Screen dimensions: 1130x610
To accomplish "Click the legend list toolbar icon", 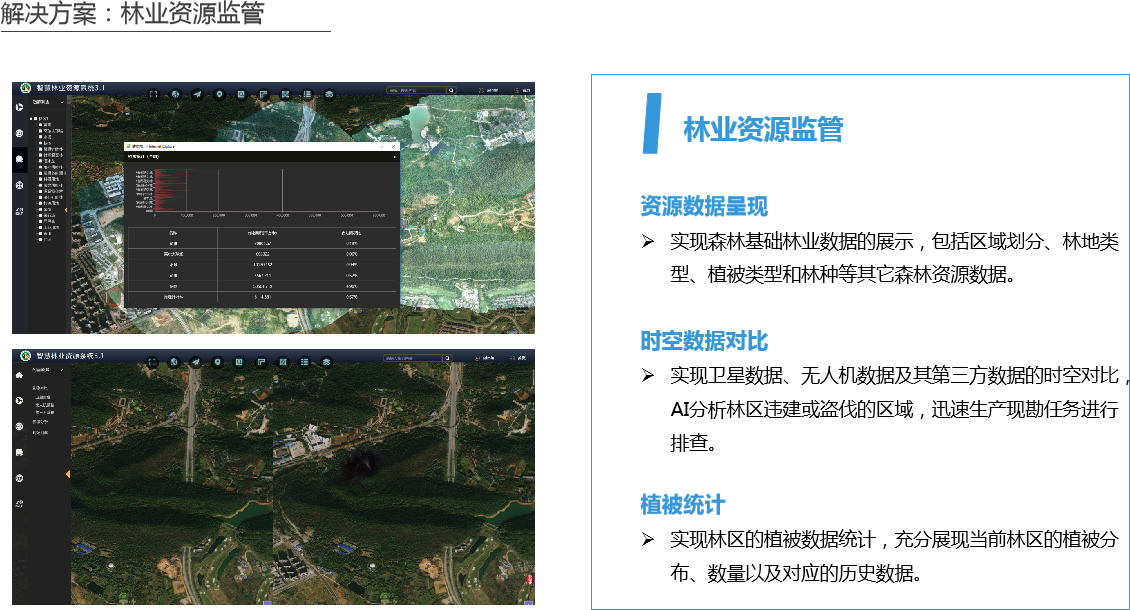I will point(308,93).
